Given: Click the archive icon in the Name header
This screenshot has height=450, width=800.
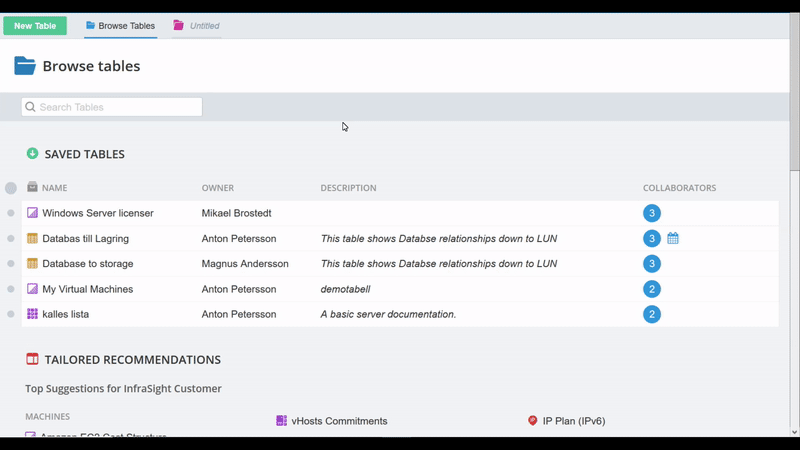Looking at the screenshot, I should coord(32,187).
